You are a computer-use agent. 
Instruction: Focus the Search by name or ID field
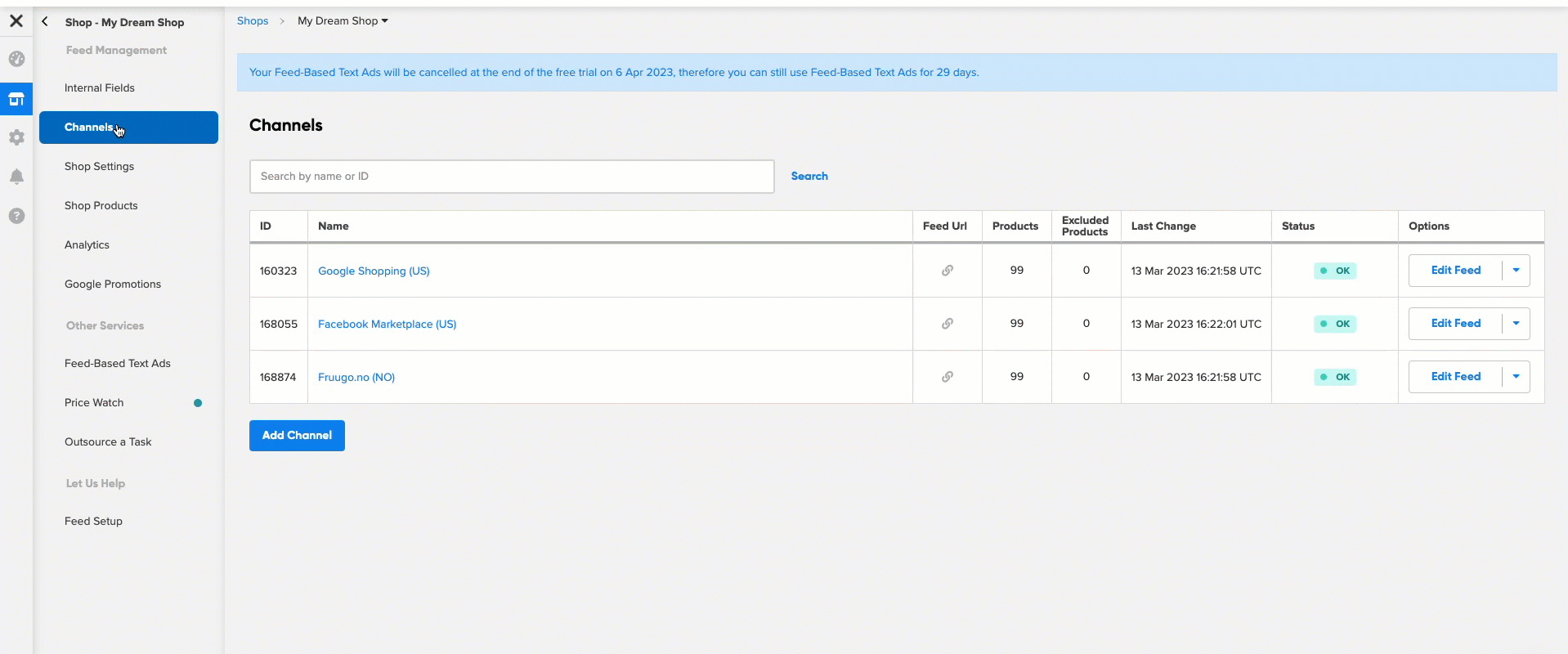click(x=512, y=177)
